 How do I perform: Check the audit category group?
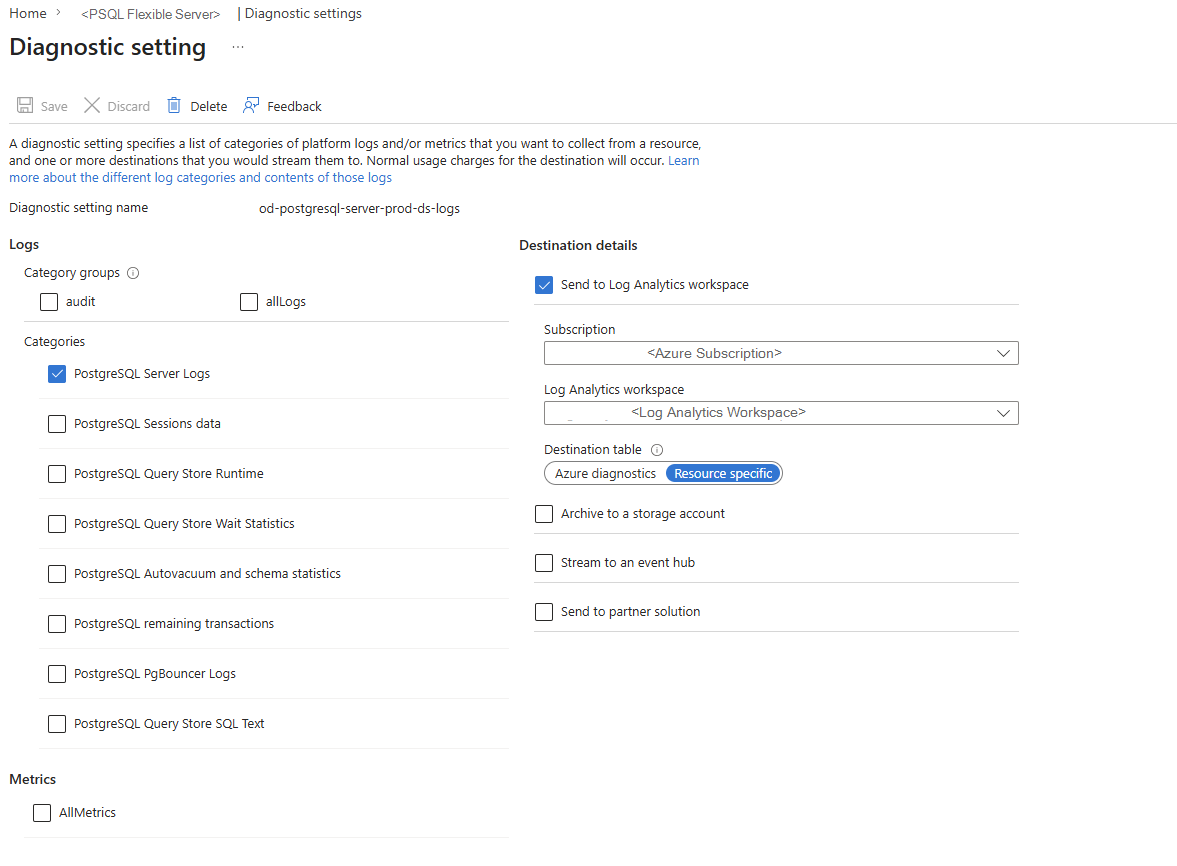(49, 302)
